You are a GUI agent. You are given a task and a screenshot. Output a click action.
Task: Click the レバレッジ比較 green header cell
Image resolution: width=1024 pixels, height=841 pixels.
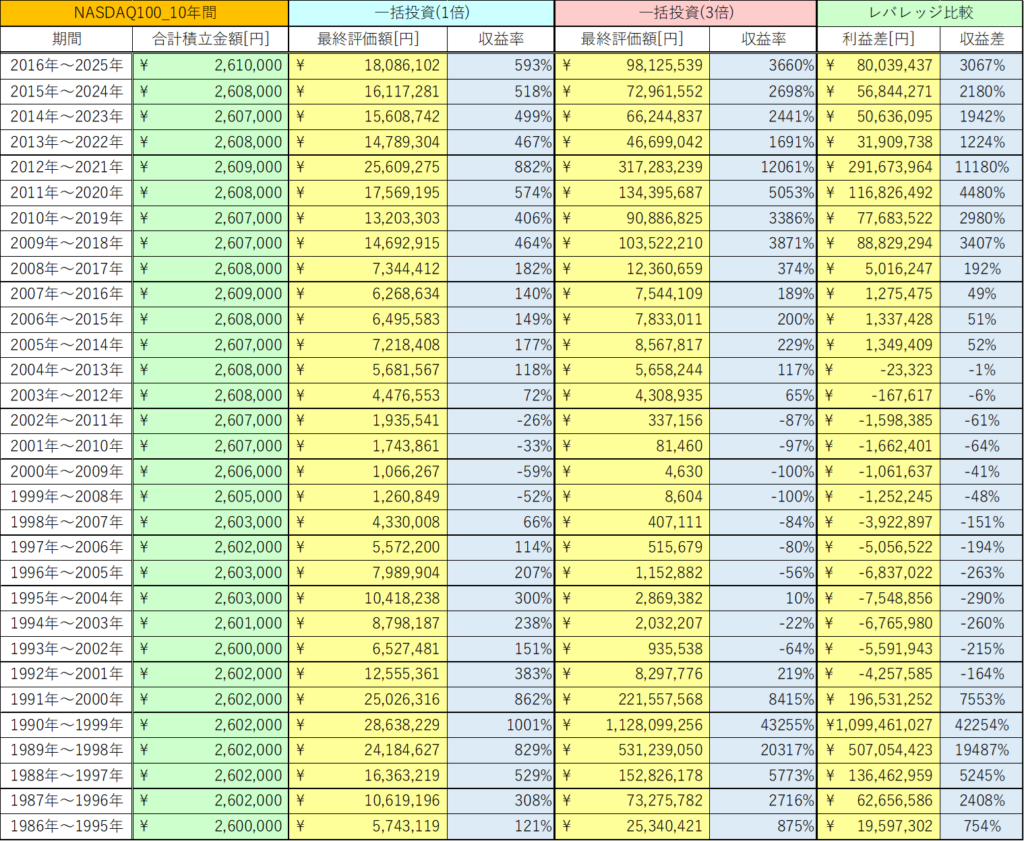tap(919, 14)
